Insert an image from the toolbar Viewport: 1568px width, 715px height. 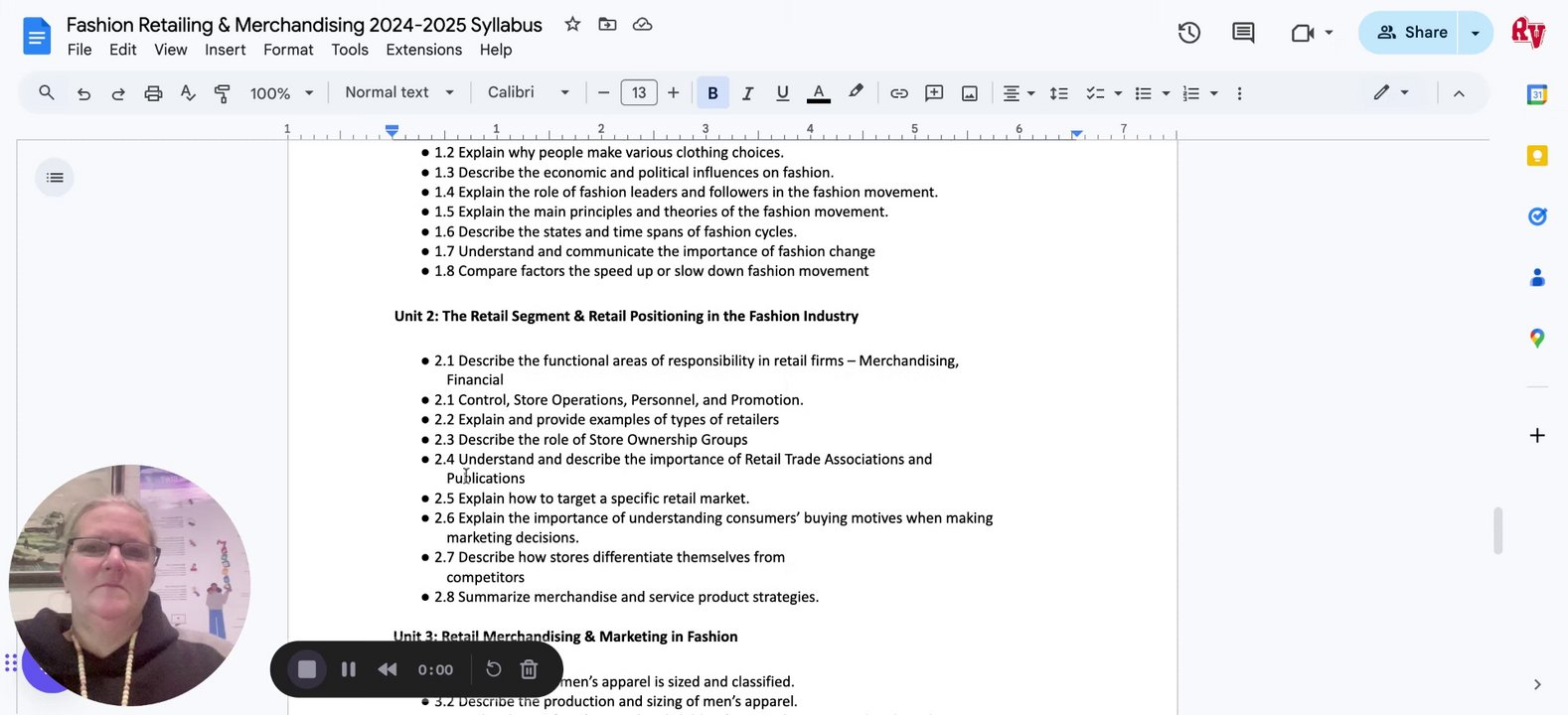pyautogui.click(x=970, y=93)
